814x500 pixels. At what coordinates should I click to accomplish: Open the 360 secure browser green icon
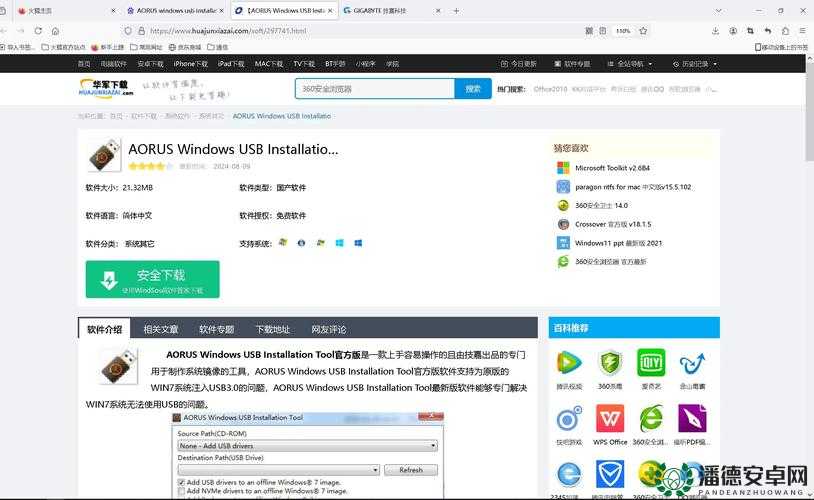(x=651, y=418)
